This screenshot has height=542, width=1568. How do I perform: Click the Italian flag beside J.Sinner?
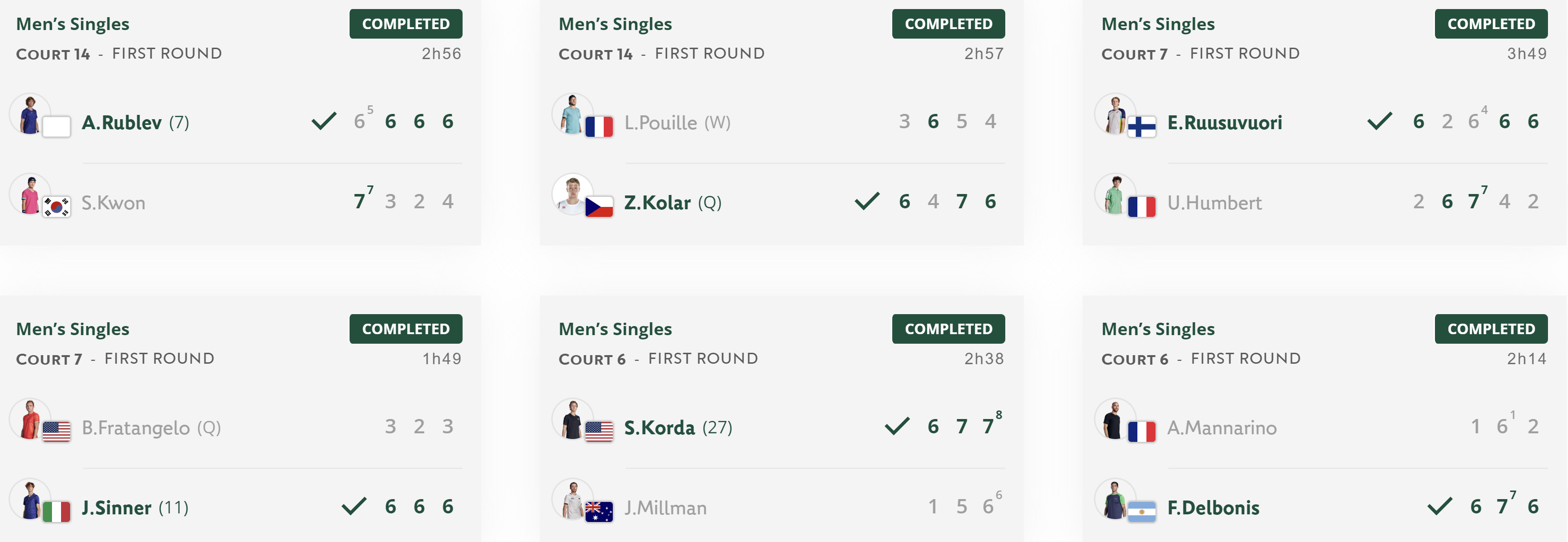57,511
